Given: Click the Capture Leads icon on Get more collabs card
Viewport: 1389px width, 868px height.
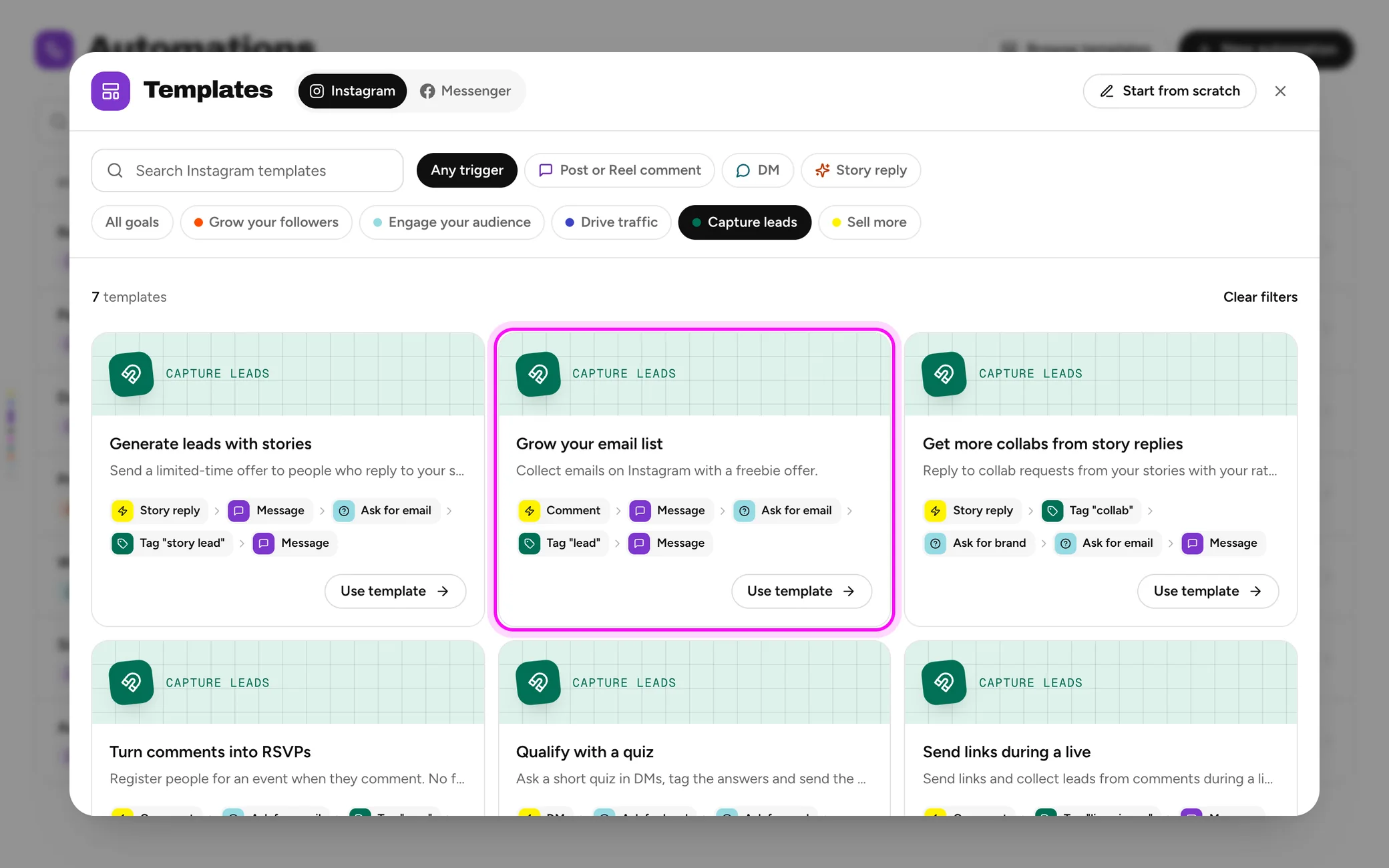Looking at the screenshot, I should 944,374.
